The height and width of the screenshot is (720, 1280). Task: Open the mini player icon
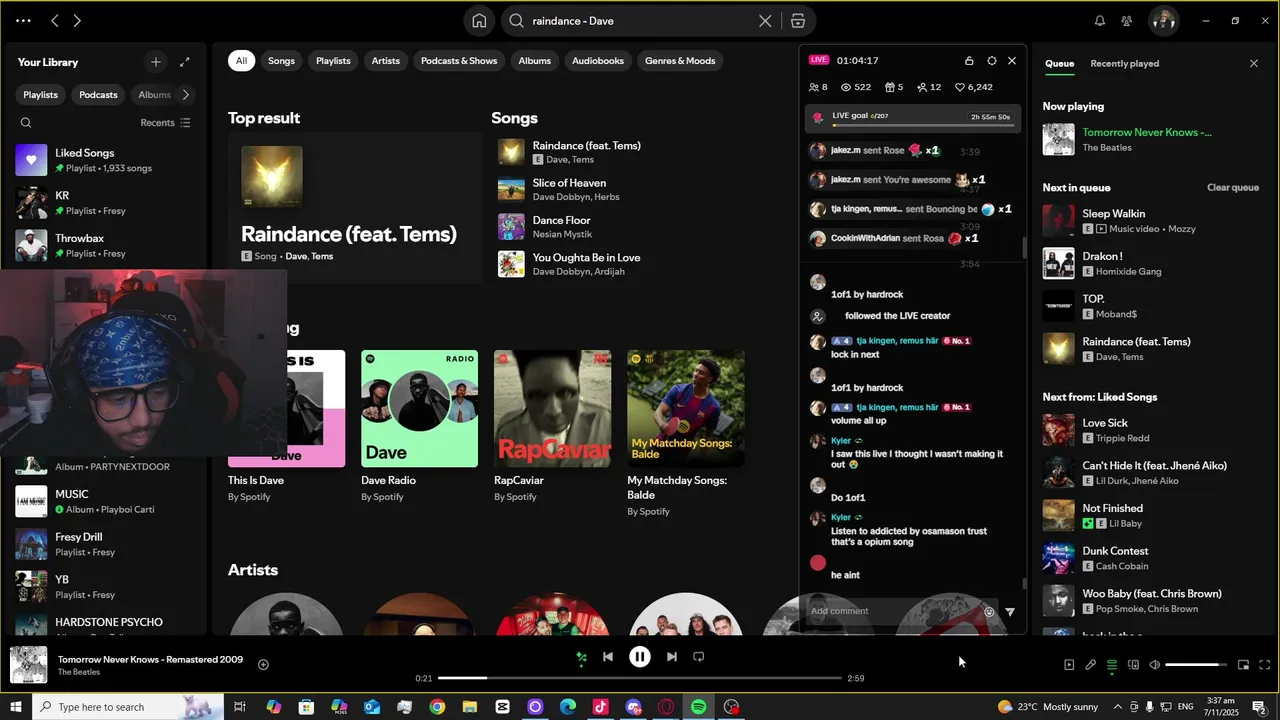pos(1243,665)
